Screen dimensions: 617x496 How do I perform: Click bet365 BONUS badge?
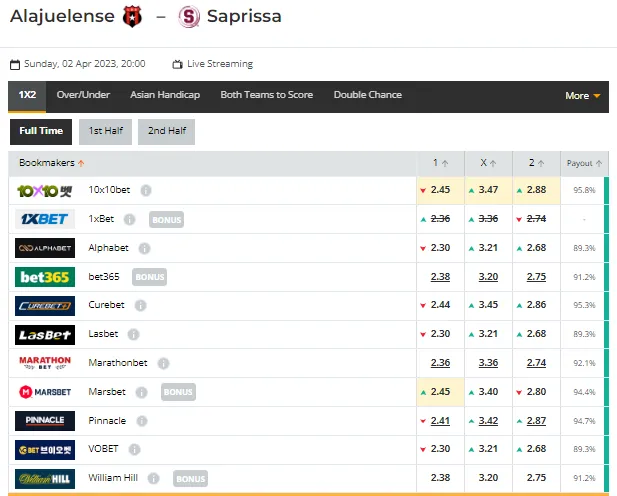pos(150,277)
